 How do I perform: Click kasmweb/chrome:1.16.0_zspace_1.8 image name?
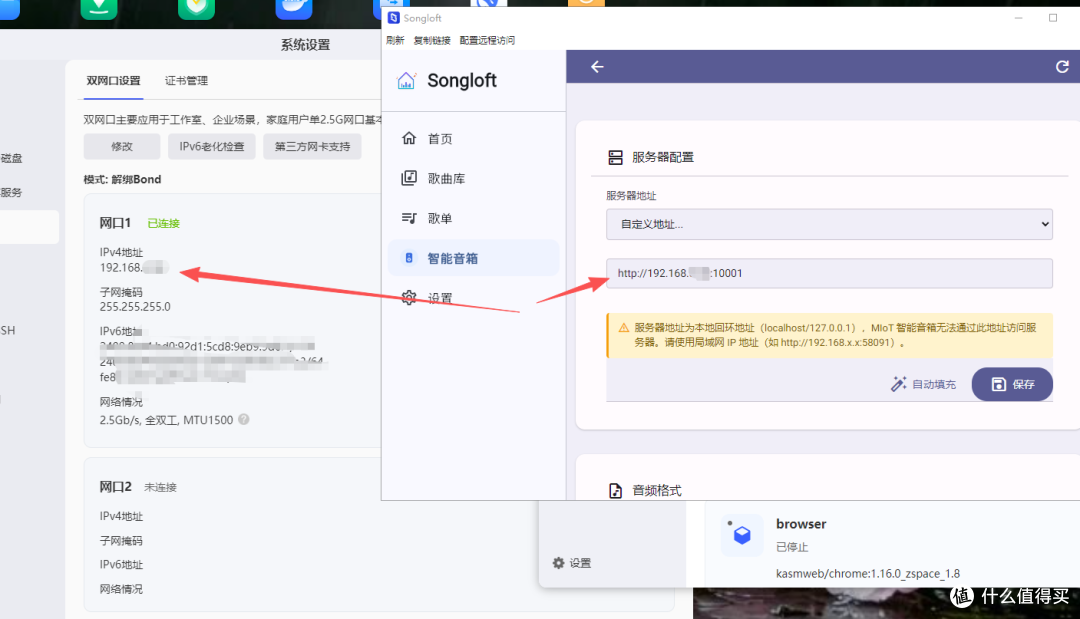coord(868,574)
